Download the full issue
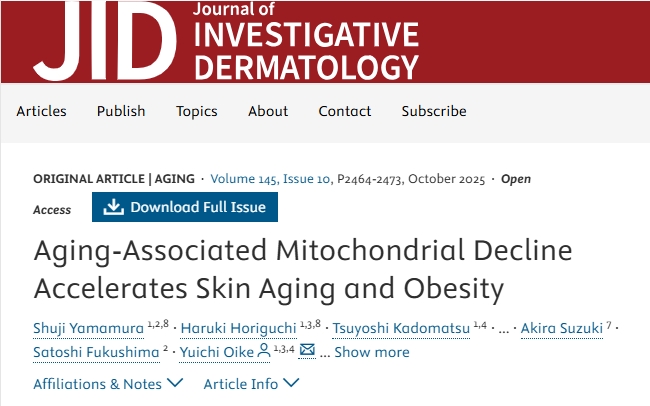This screenshot has width=650, height=406. 185,207
